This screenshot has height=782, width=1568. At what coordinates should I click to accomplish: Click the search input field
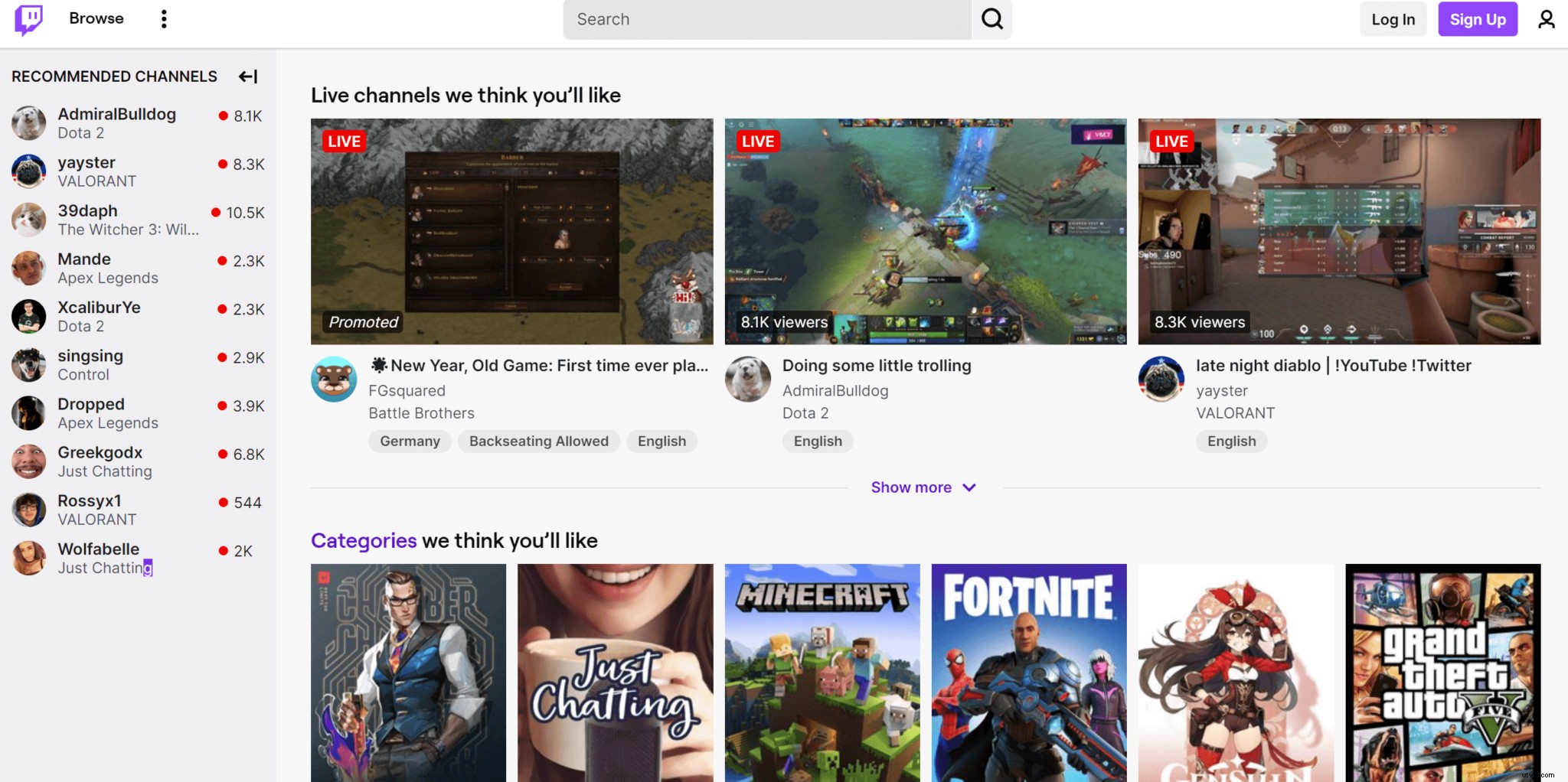coord(766,18)
